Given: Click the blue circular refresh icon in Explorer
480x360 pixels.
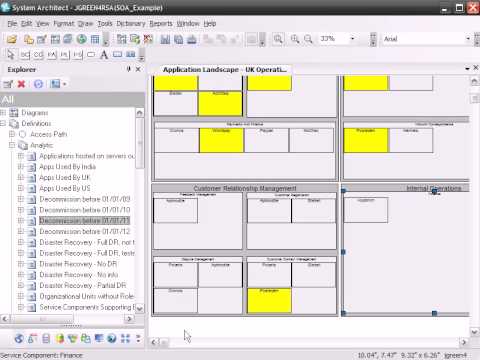Looking at the screenshot, I should tap(38, 84).
